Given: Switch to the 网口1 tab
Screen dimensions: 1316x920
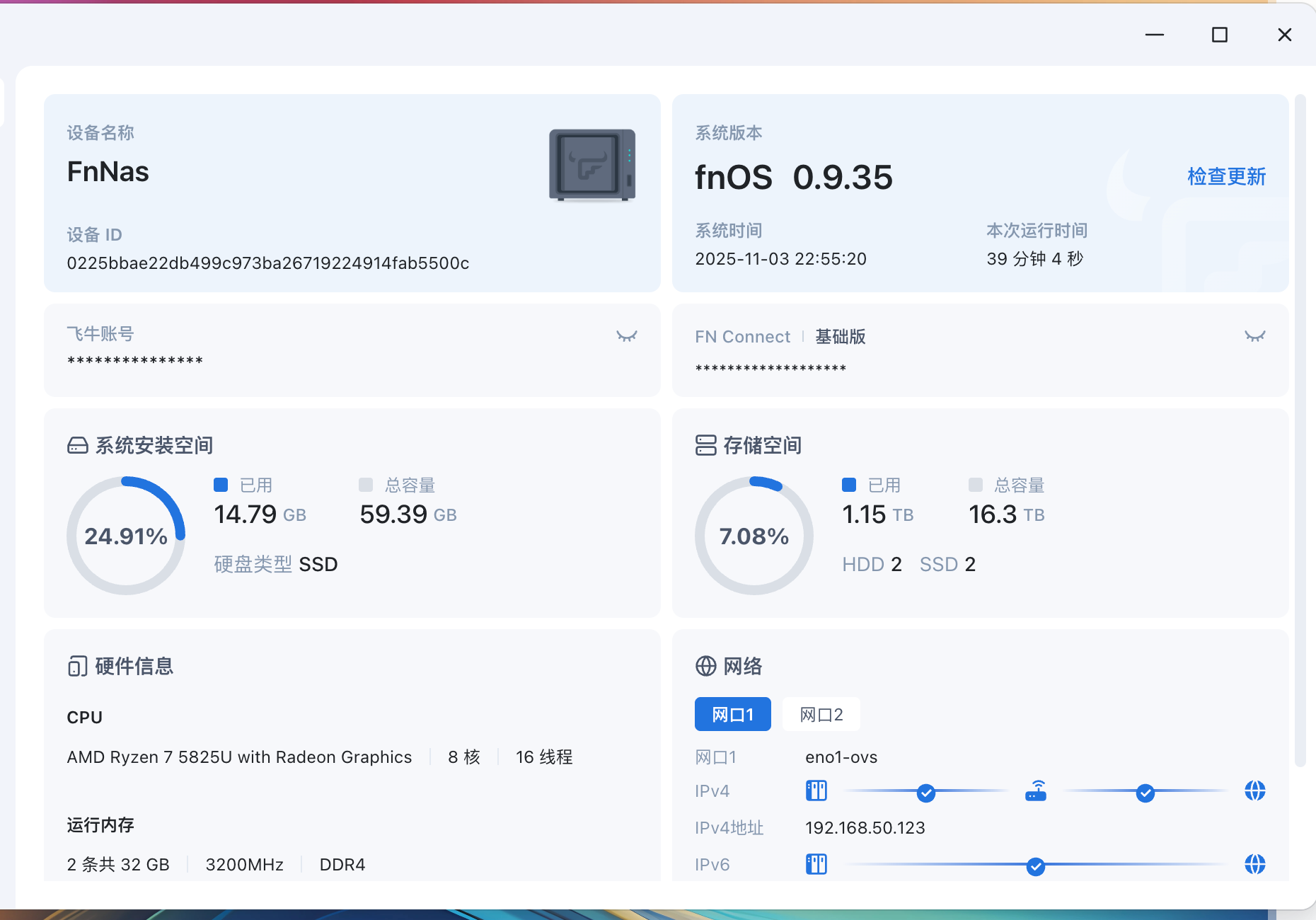Looking at the screenshot, I should click(732, 714).
